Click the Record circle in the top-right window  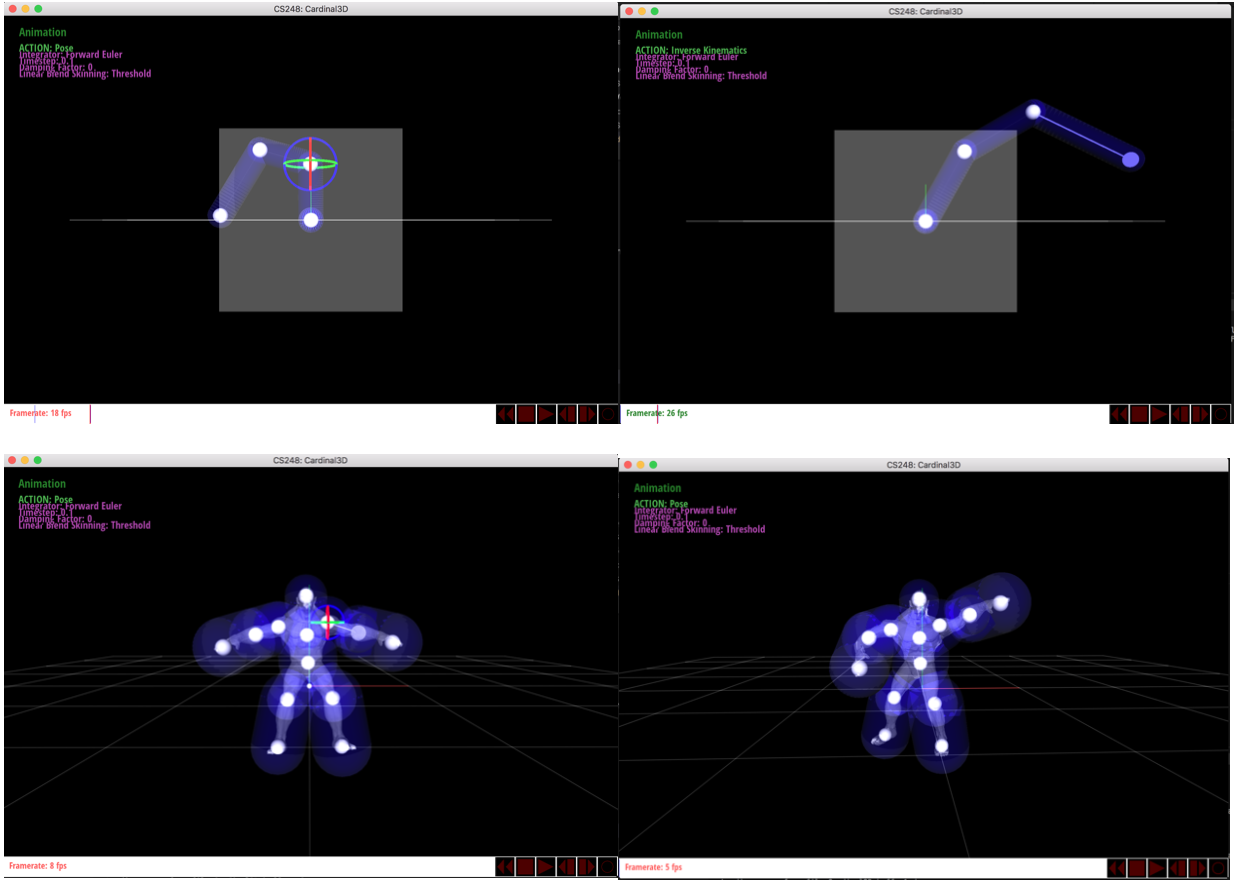click(1221, 414)
